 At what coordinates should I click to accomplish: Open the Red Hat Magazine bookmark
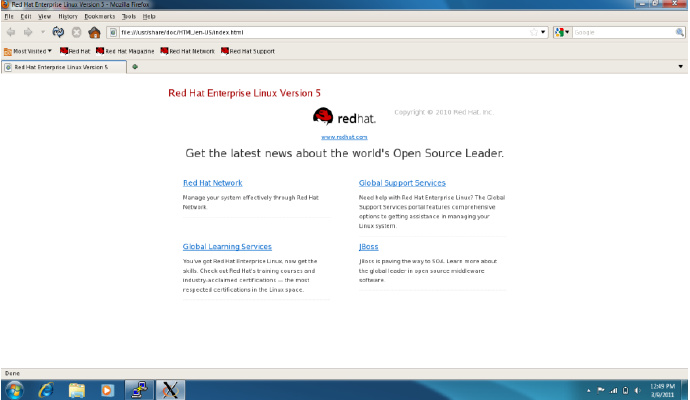(x=125, y=51)
